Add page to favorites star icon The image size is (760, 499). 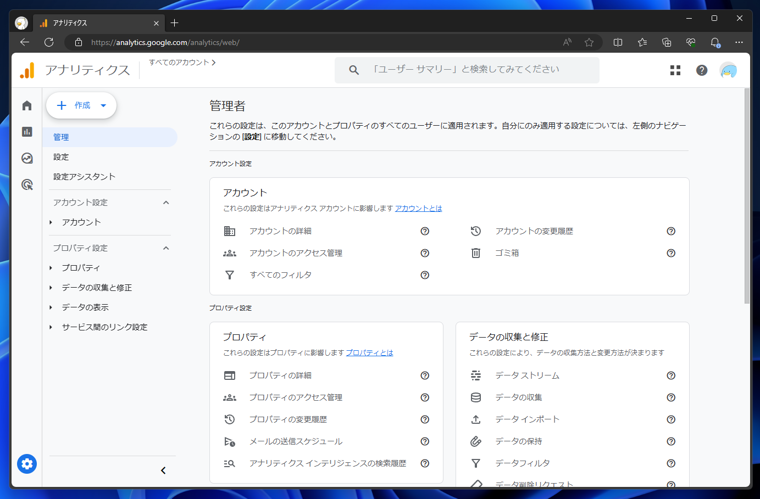(x=589, y=42)
